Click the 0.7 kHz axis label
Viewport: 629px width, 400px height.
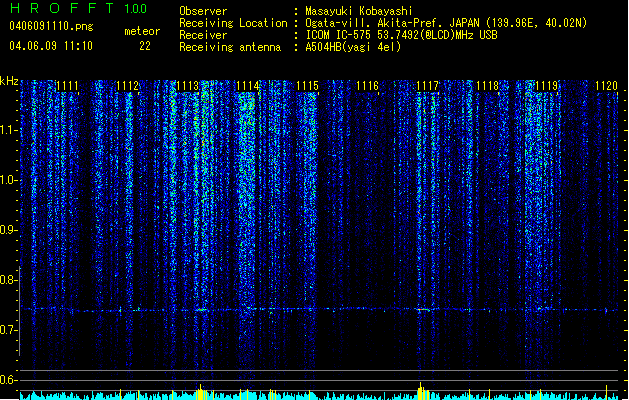[x=8, y=330]
